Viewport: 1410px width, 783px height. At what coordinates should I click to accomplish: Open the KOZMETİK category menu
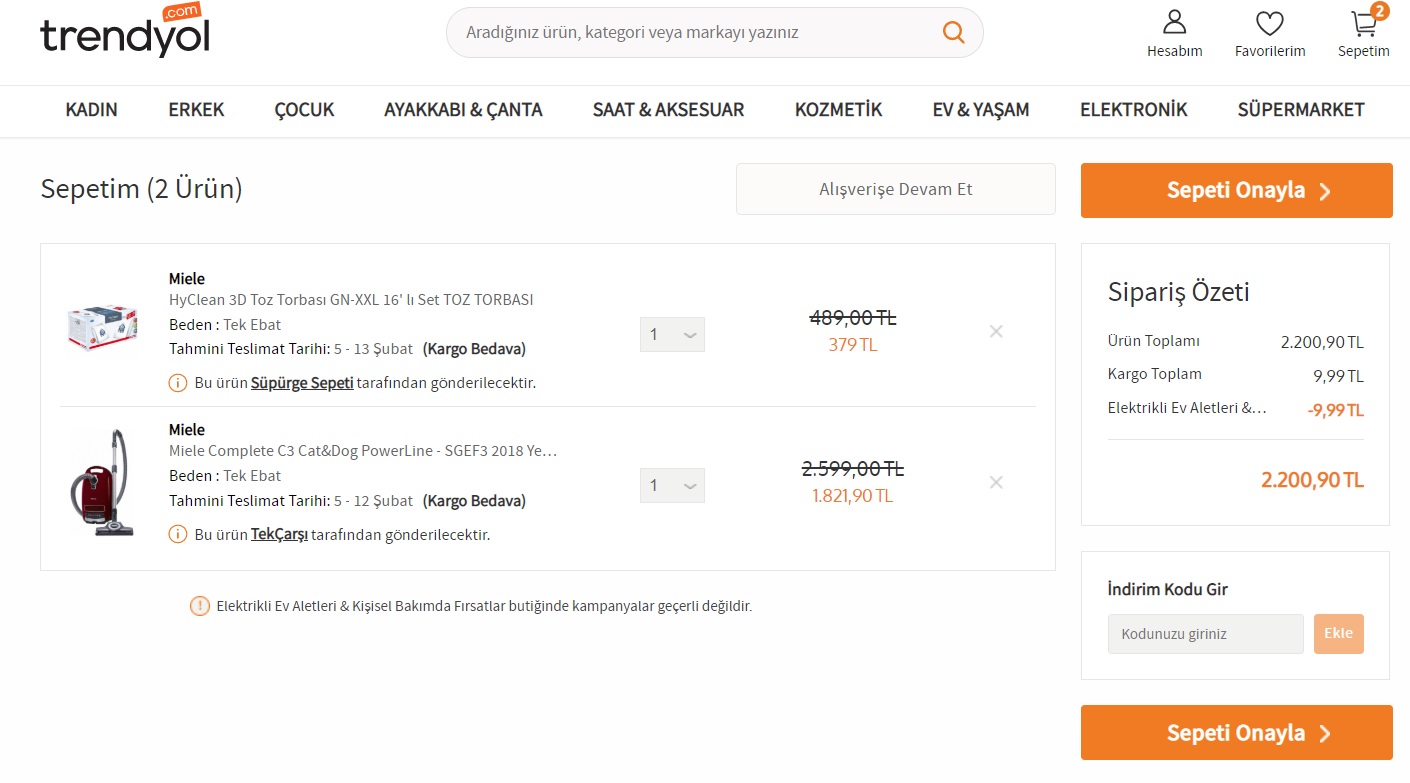coord(838,110)
